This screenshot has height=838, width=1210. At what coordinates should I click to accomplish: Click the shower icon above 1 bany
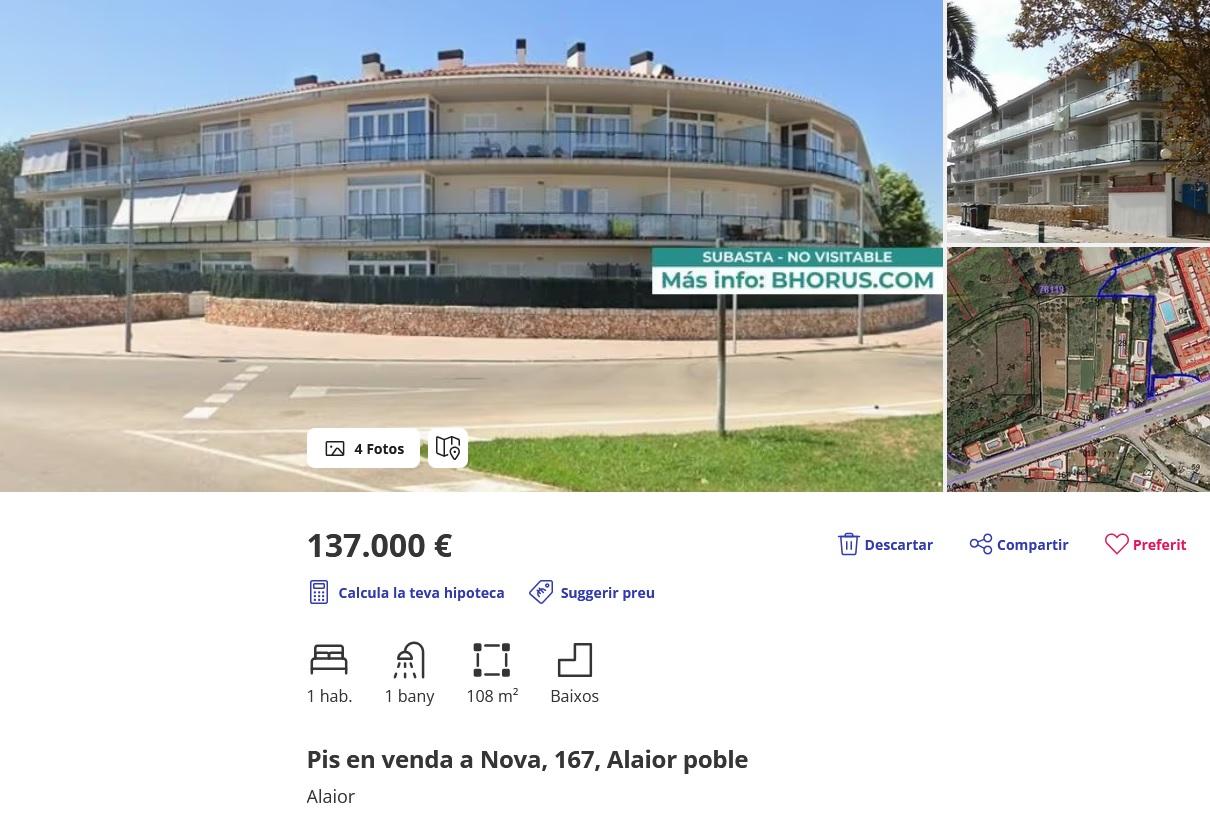(409, 660)
